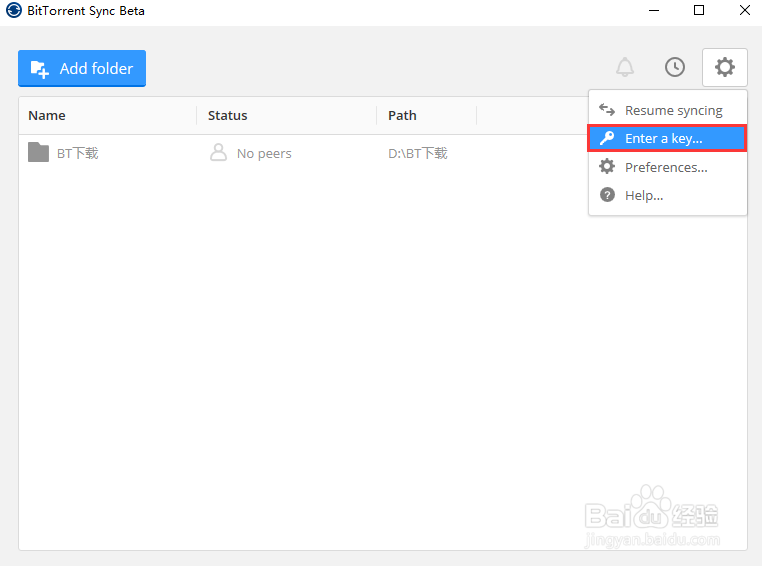Click the BitTorrent Sync logo in title bar
Image resolution: width=762 pixels, height=566 pixels.
[14, 10]
